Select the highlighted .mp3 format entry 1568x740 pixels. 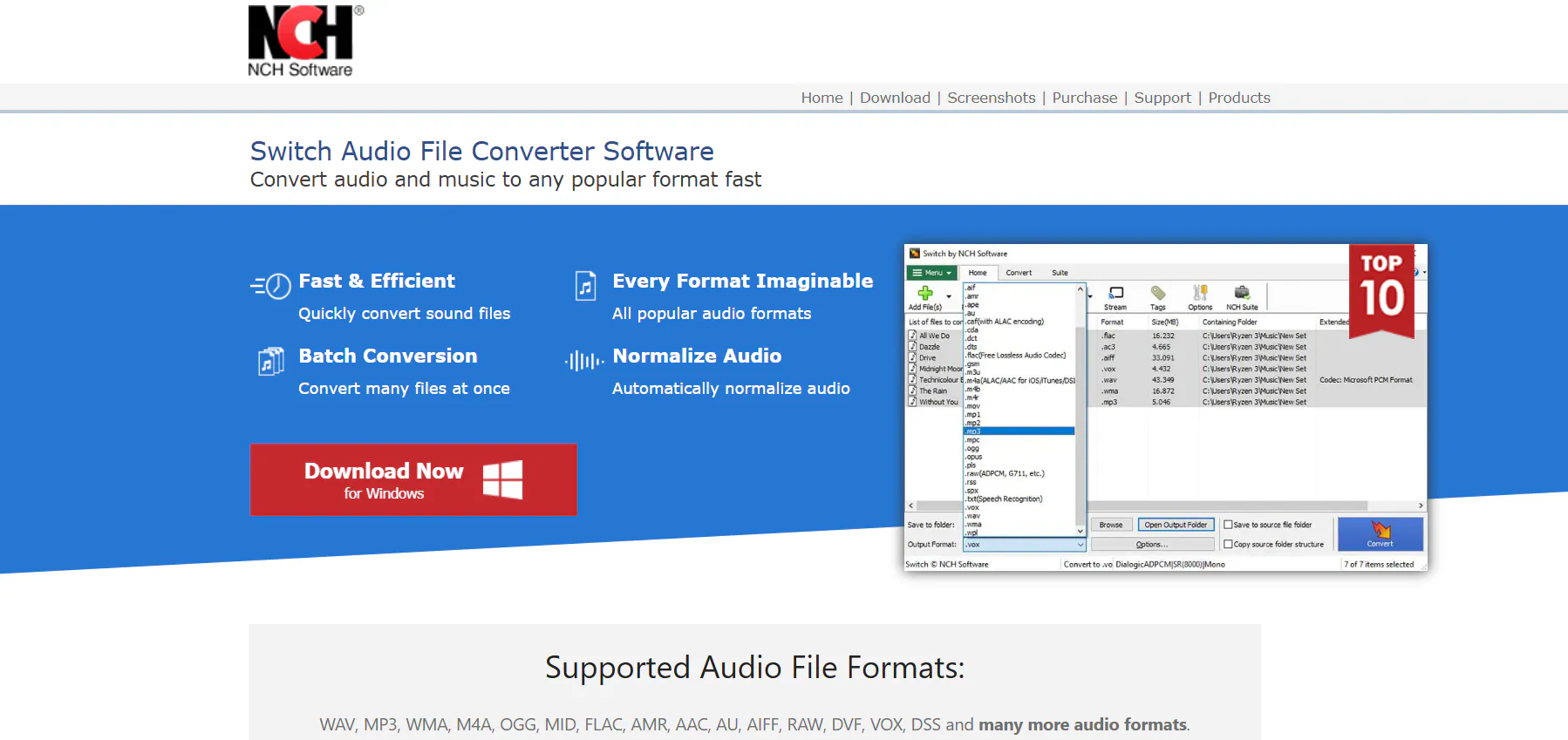click(1019, 431)
